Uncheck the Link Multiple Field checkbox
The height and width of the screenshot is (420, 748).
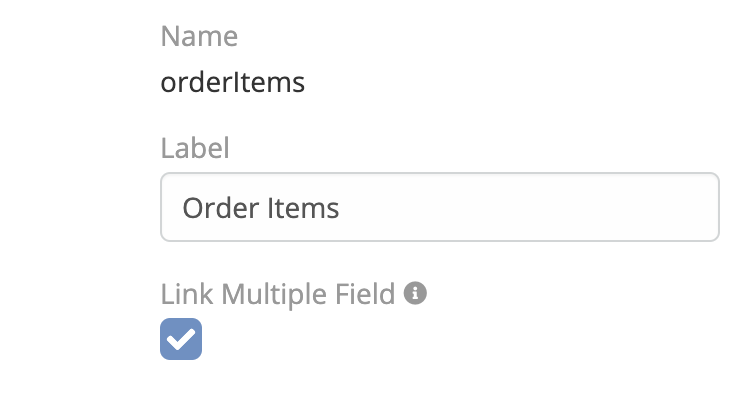(x=181, y=339)
